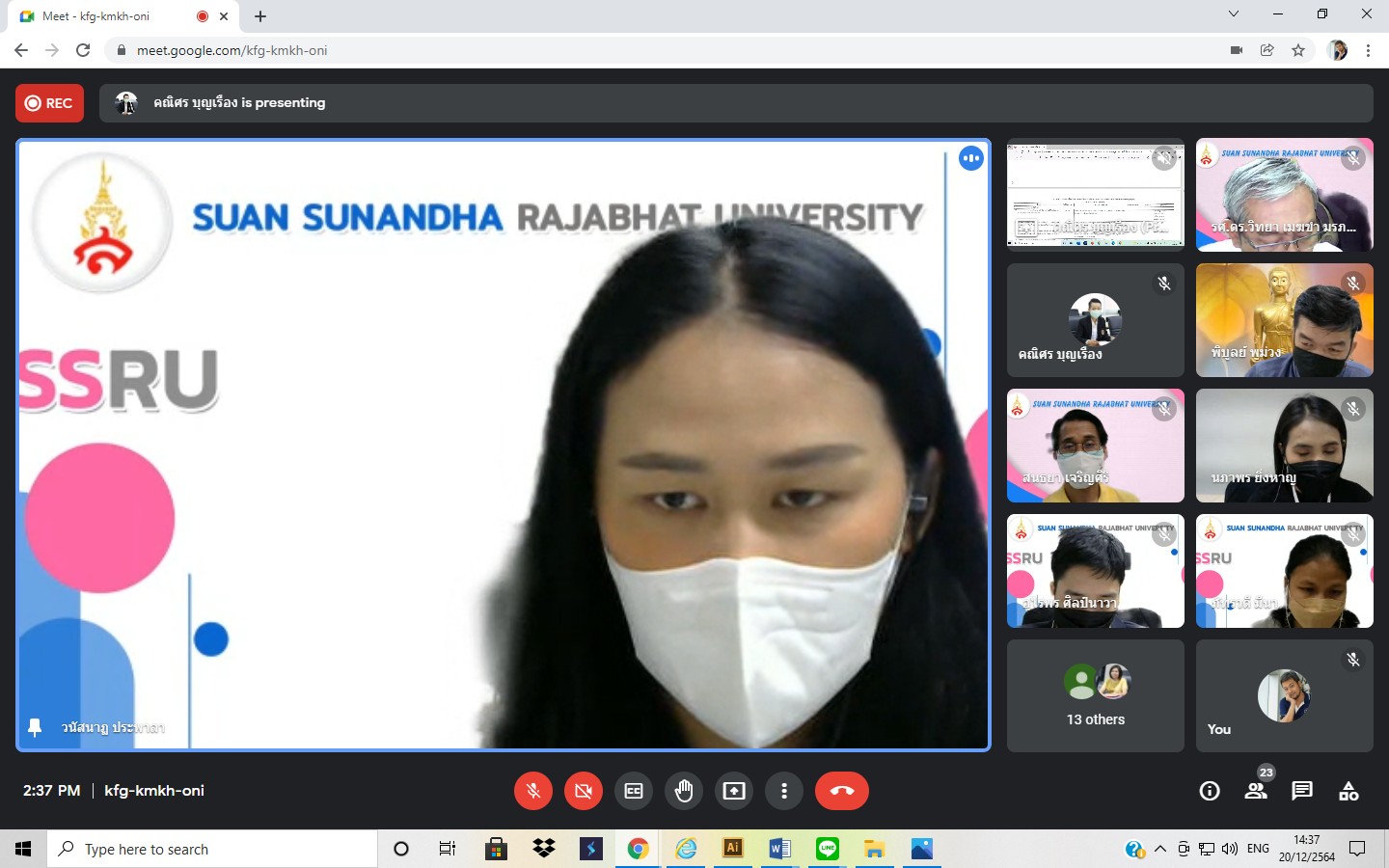
Task: Raise hand in the meeting
Action: [x=684, y=791]
